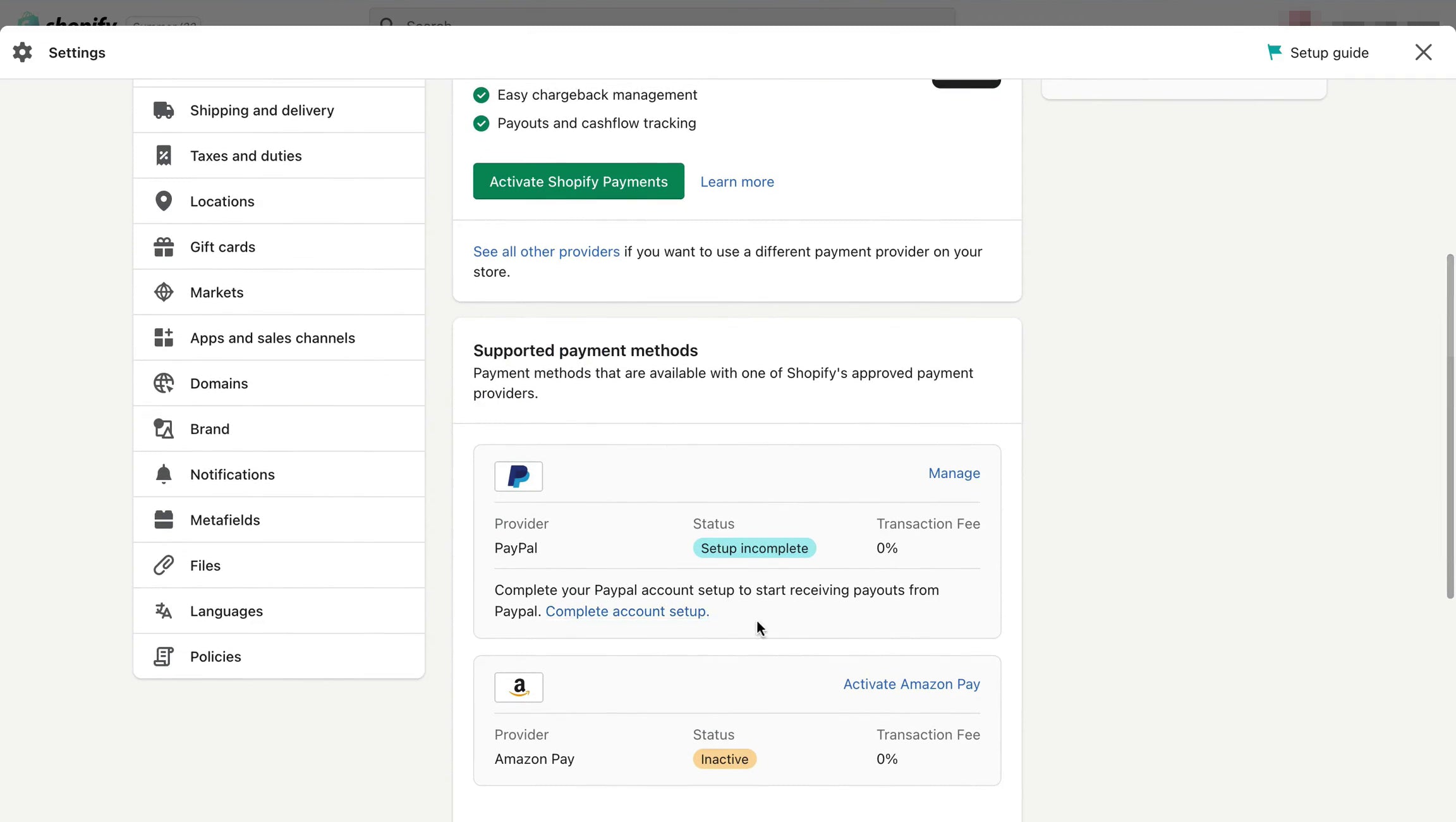Click the PayPal provider logo
Screen dimensions: 1456x822
[518, 476]
